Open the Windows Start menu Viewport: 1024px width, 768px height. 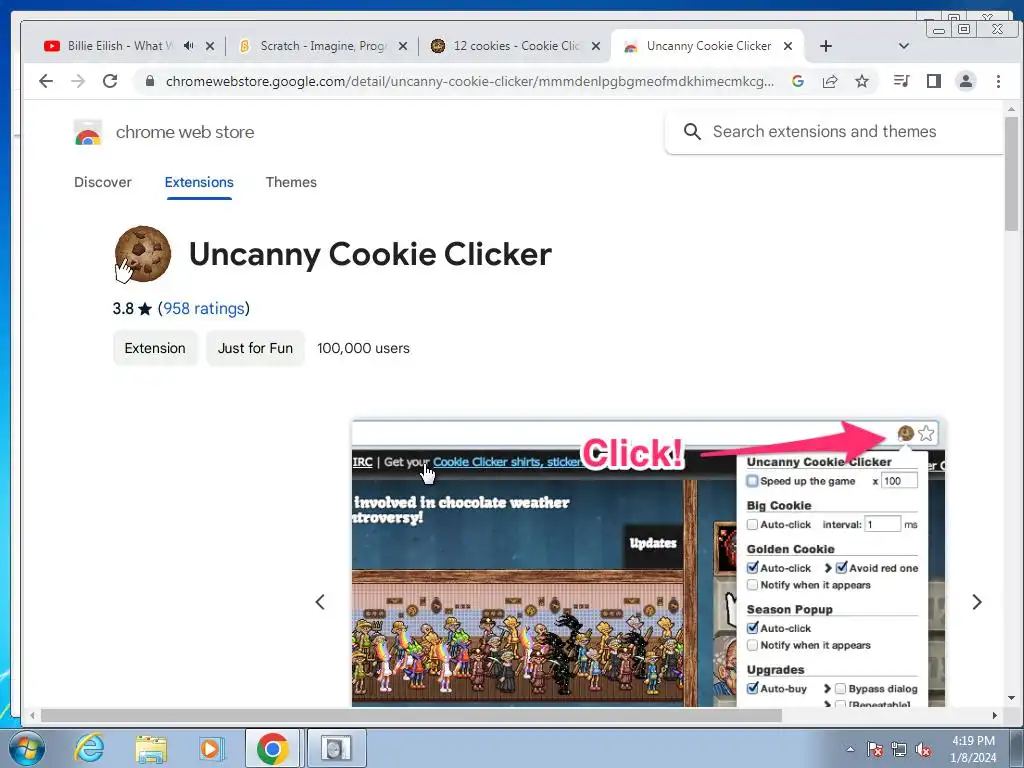[x=27, y=748]
